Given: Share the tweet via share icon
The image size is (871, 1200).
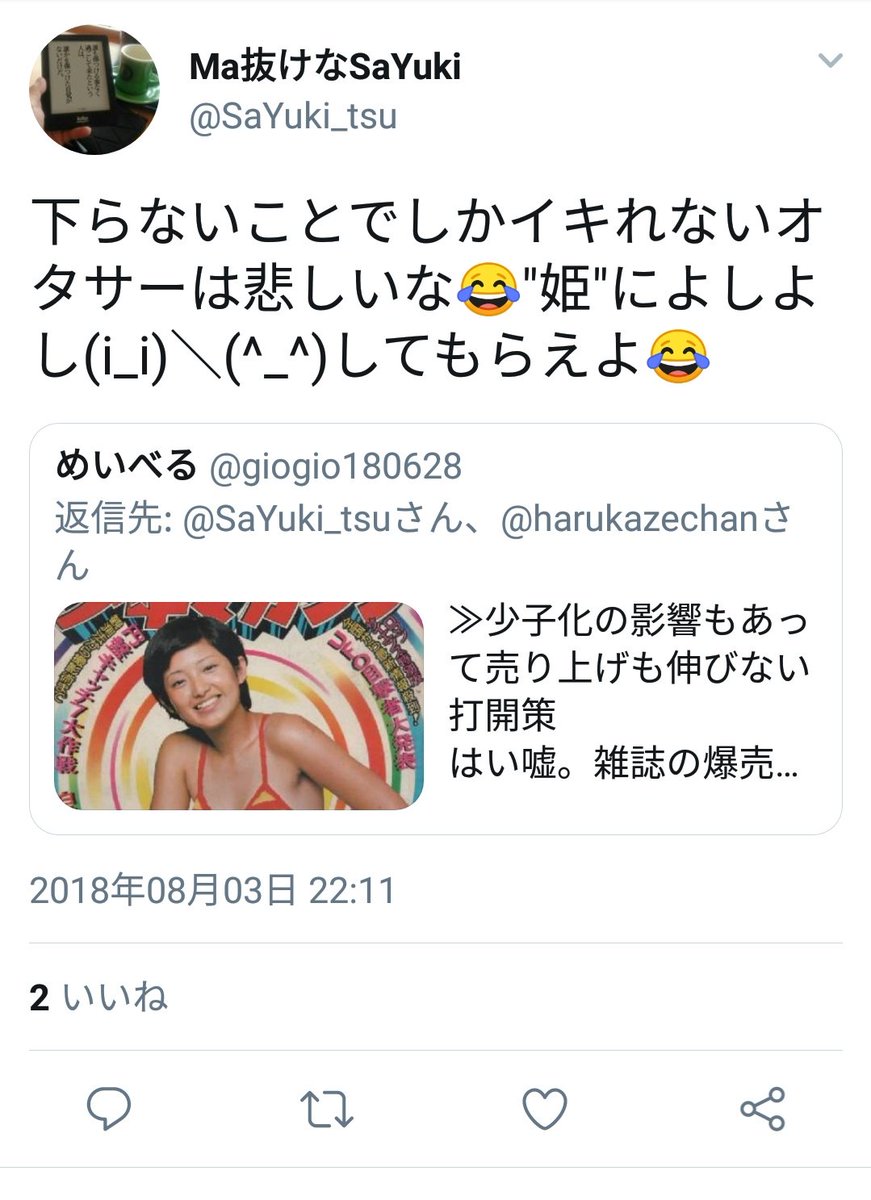Looking at the screenshot, I should coord(763,1109).
